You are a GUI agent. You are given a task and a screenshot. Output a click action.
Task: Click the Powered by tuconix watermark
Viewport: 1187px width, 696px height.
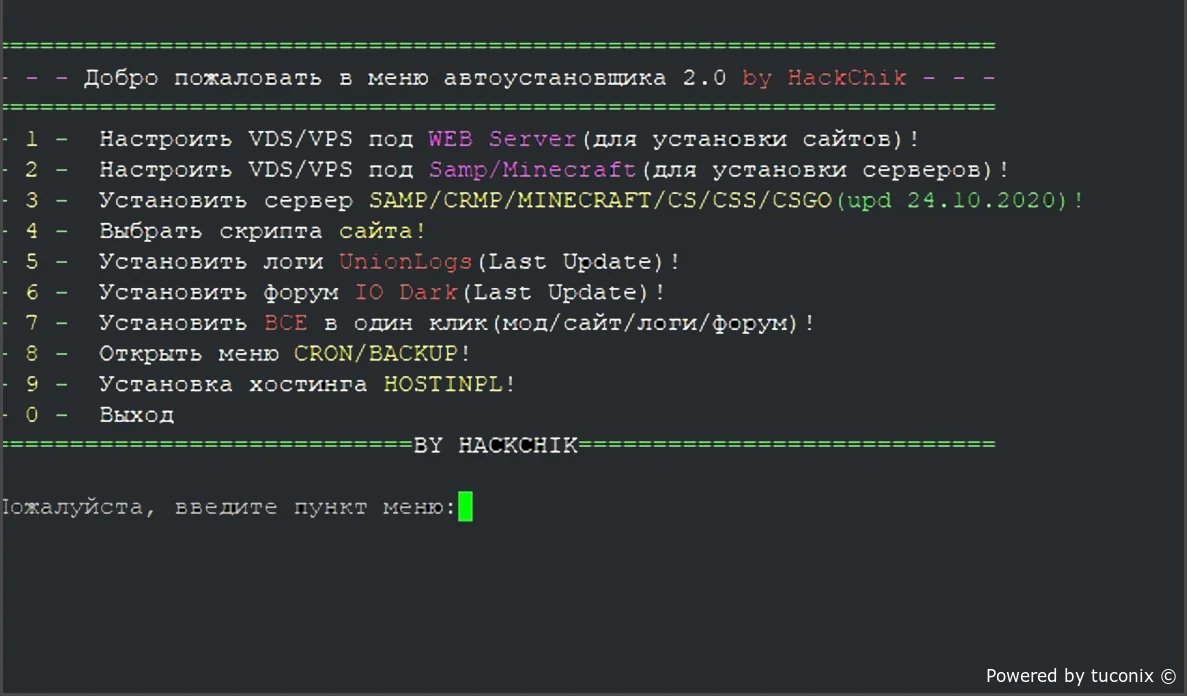1081,676
